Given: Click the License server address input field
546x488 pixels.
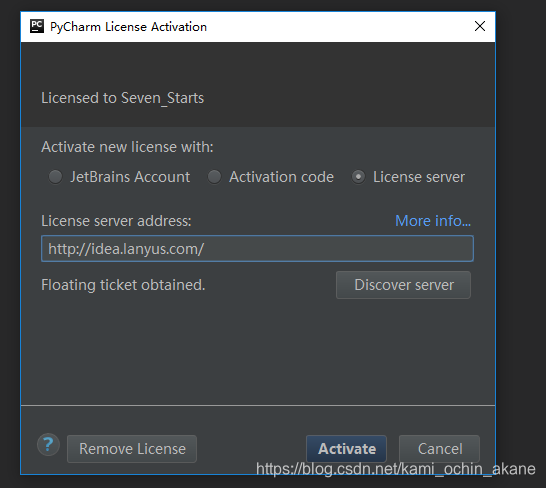Looking at the screenshot, I should click(x=257, y=249).
